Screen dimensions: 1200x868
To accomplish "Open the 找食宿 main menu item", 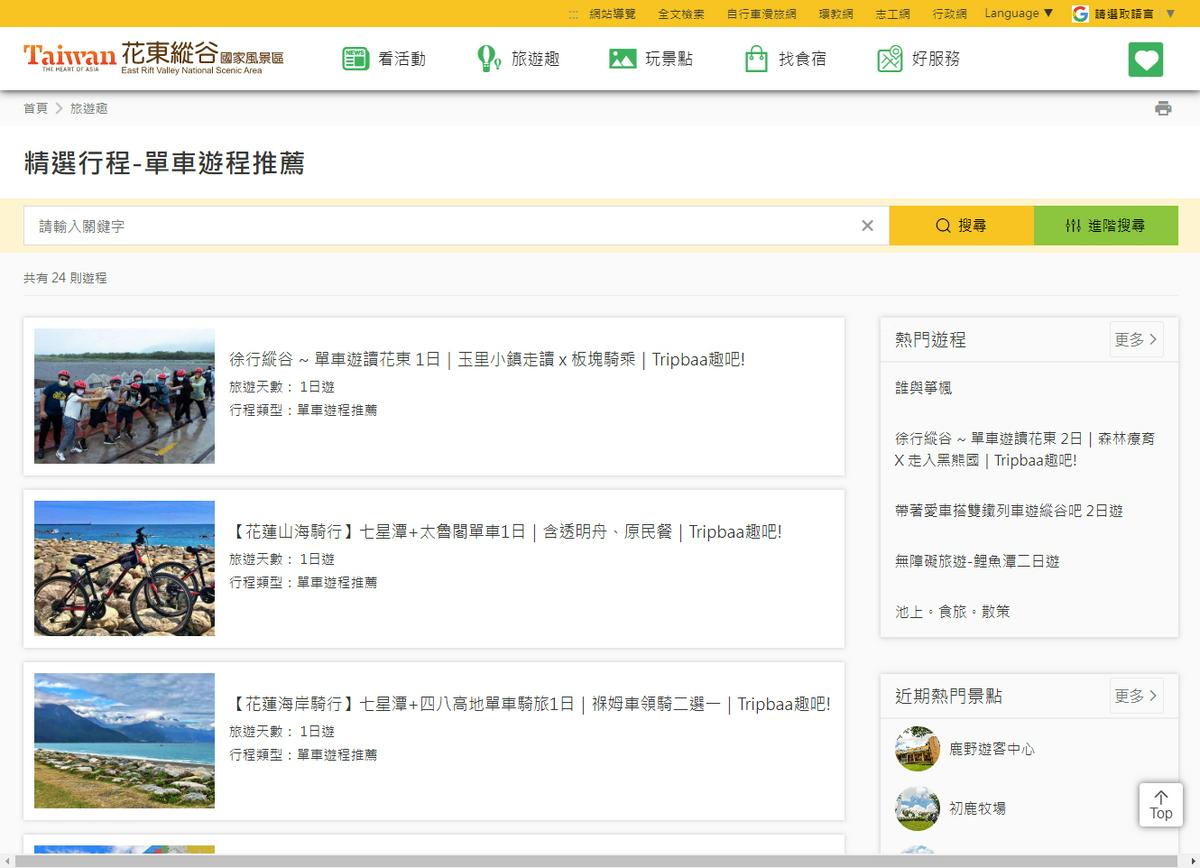I will pyautogui.click(x=803, y=59).
